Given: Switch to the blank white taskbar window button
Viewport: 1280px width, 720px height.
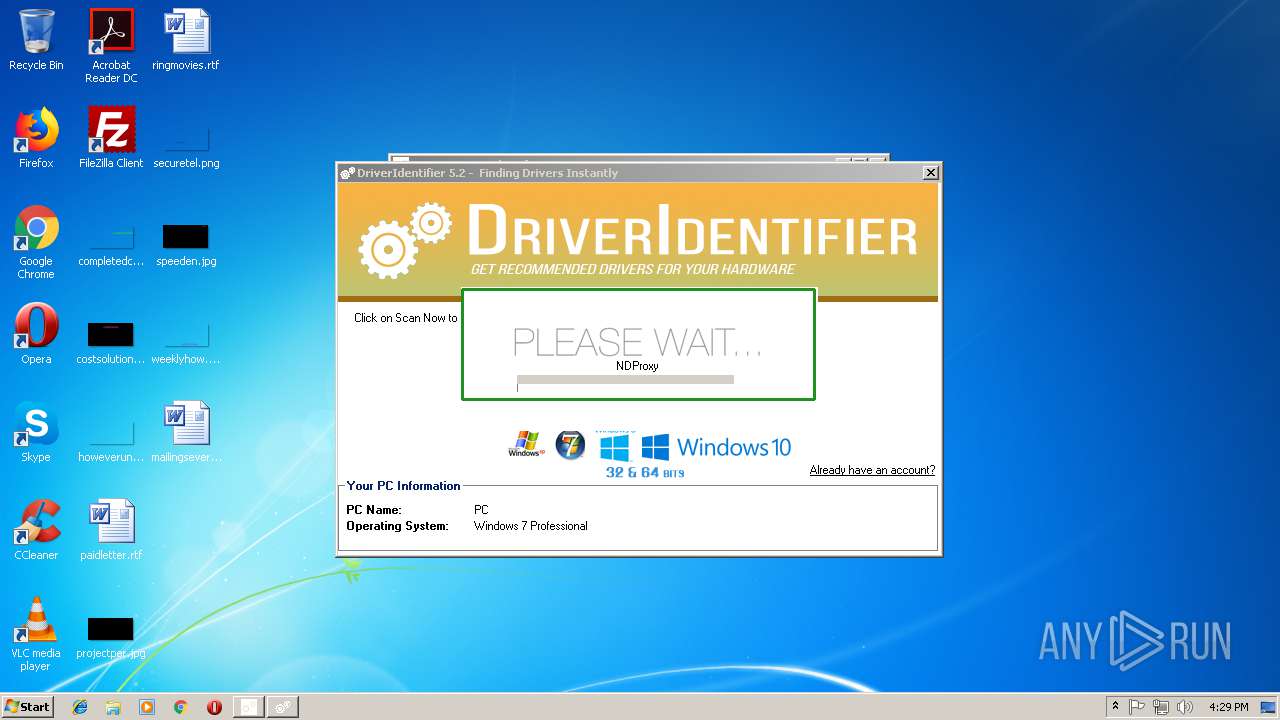Looking at the screenshot, I should coord(248,707).
